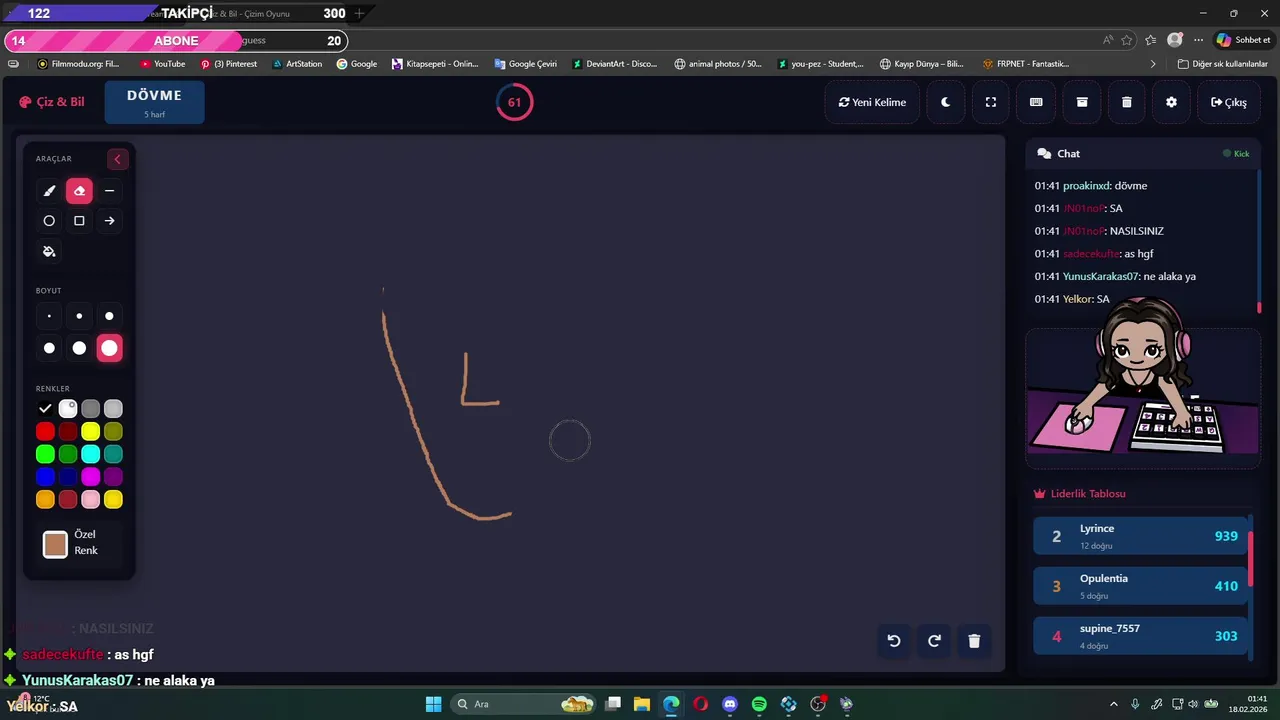Pick the bright green color swatch
The width and height of the screenshot is (1280, 720).
[x=45, y=454]
